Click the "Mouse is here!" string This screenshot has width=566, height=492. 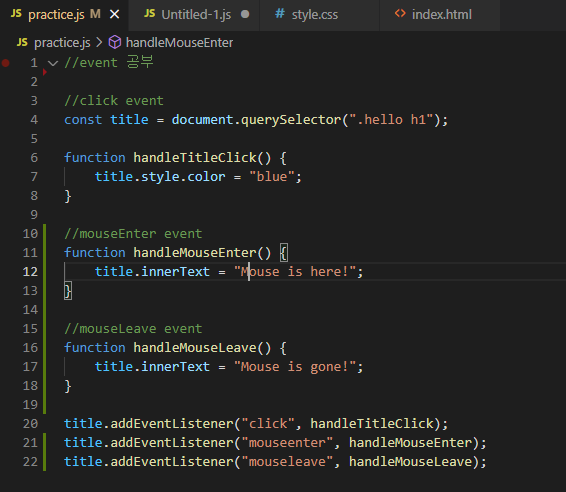coord(295,272)
